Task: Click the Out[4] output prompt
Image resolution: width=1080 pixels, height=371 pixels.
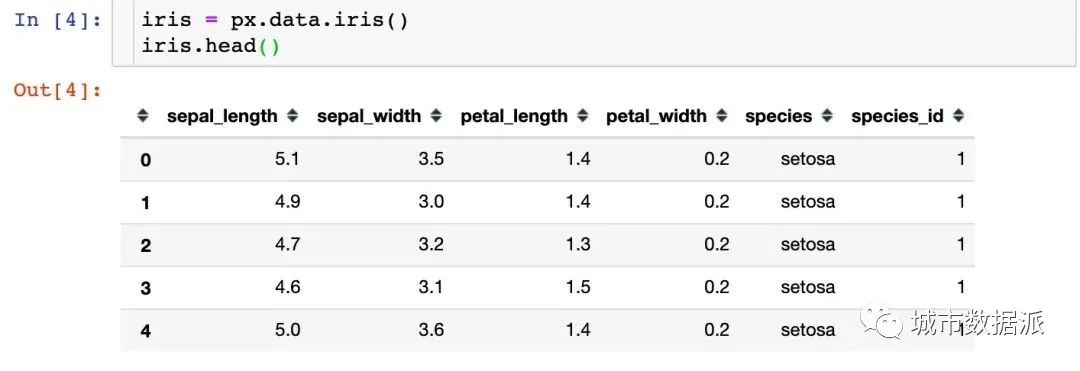Action: click(58, 90)
